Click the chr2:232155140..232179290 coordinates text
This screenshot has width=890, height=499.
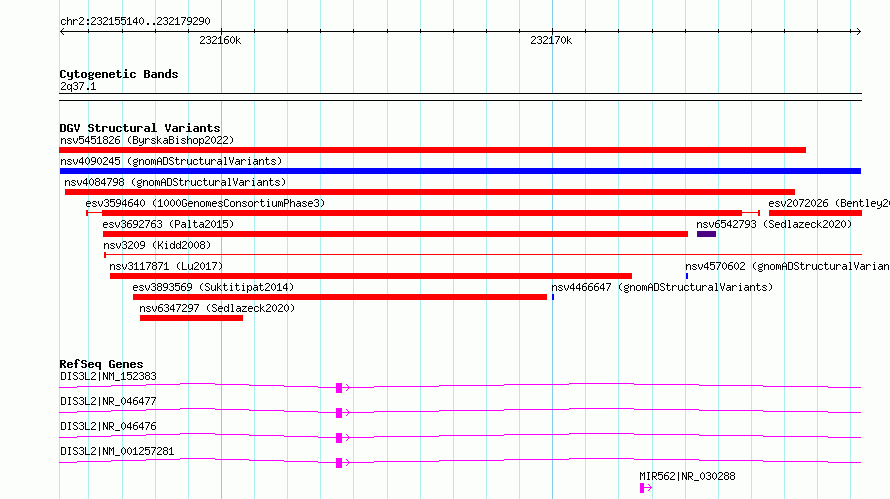tap(135, 21)
